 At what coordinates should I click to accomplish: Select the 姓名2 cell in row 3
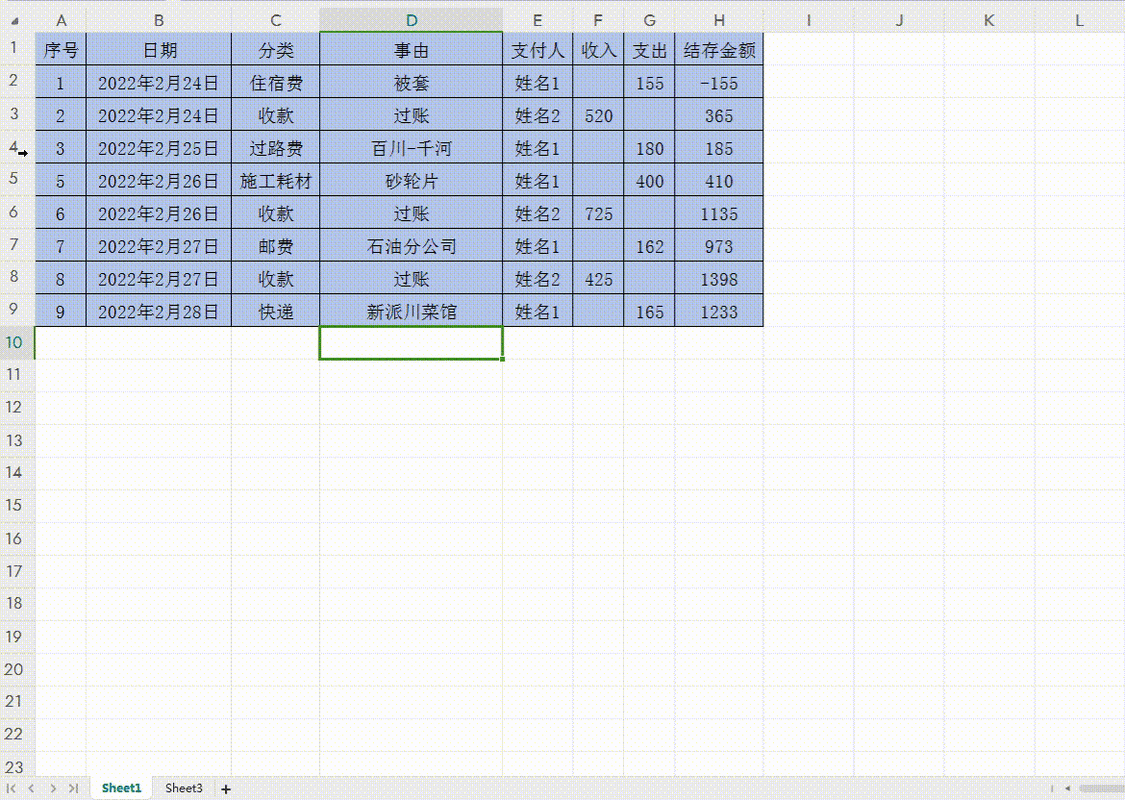[537, 116]
